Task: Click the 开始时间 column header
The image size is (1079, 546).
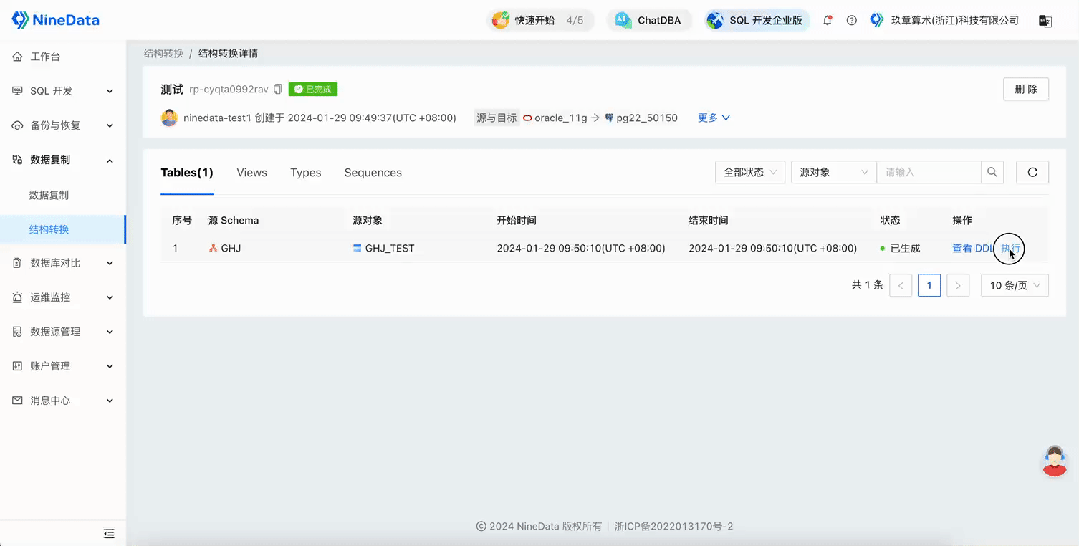Action: [517, 220]
